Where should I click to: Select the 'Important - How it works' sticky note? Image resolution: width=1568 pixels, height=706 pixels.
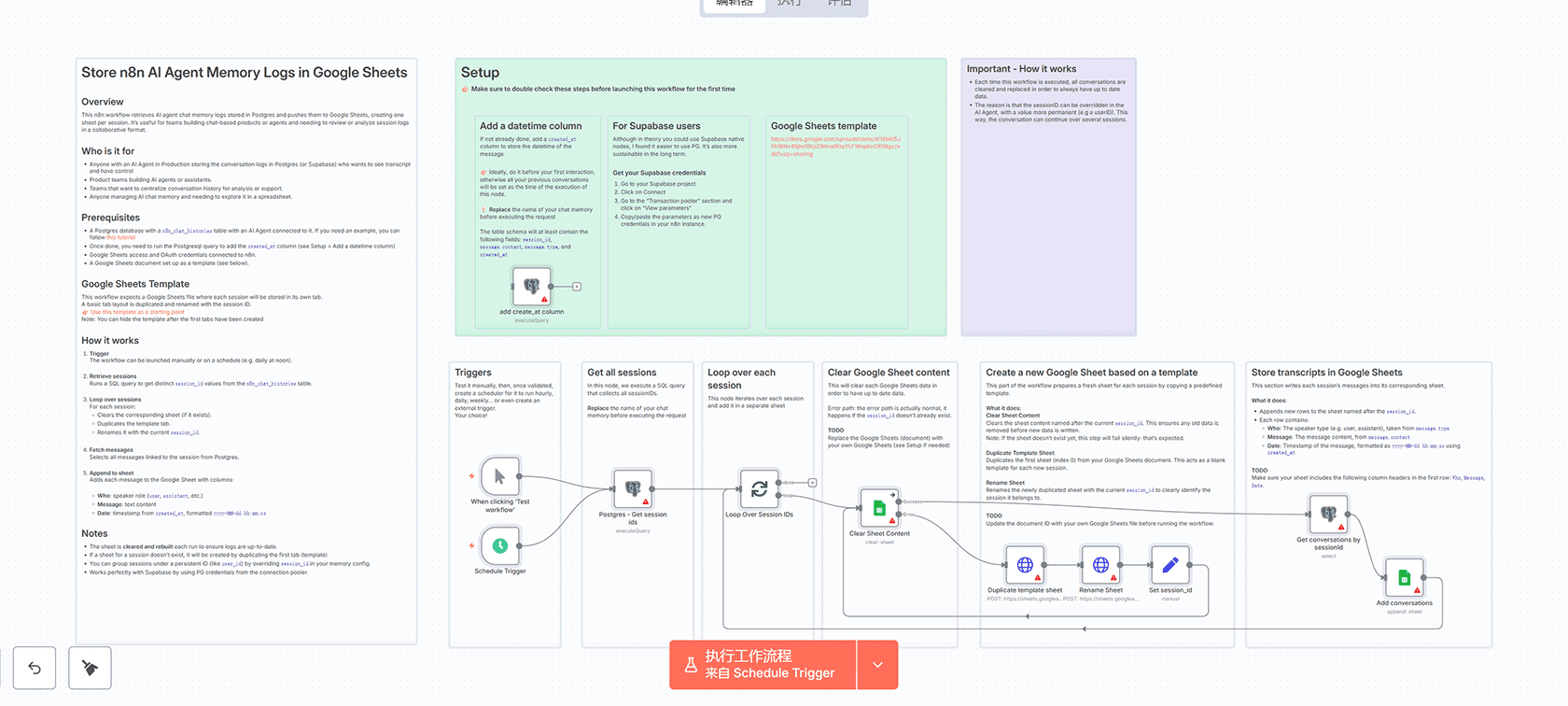[1048, 215]
